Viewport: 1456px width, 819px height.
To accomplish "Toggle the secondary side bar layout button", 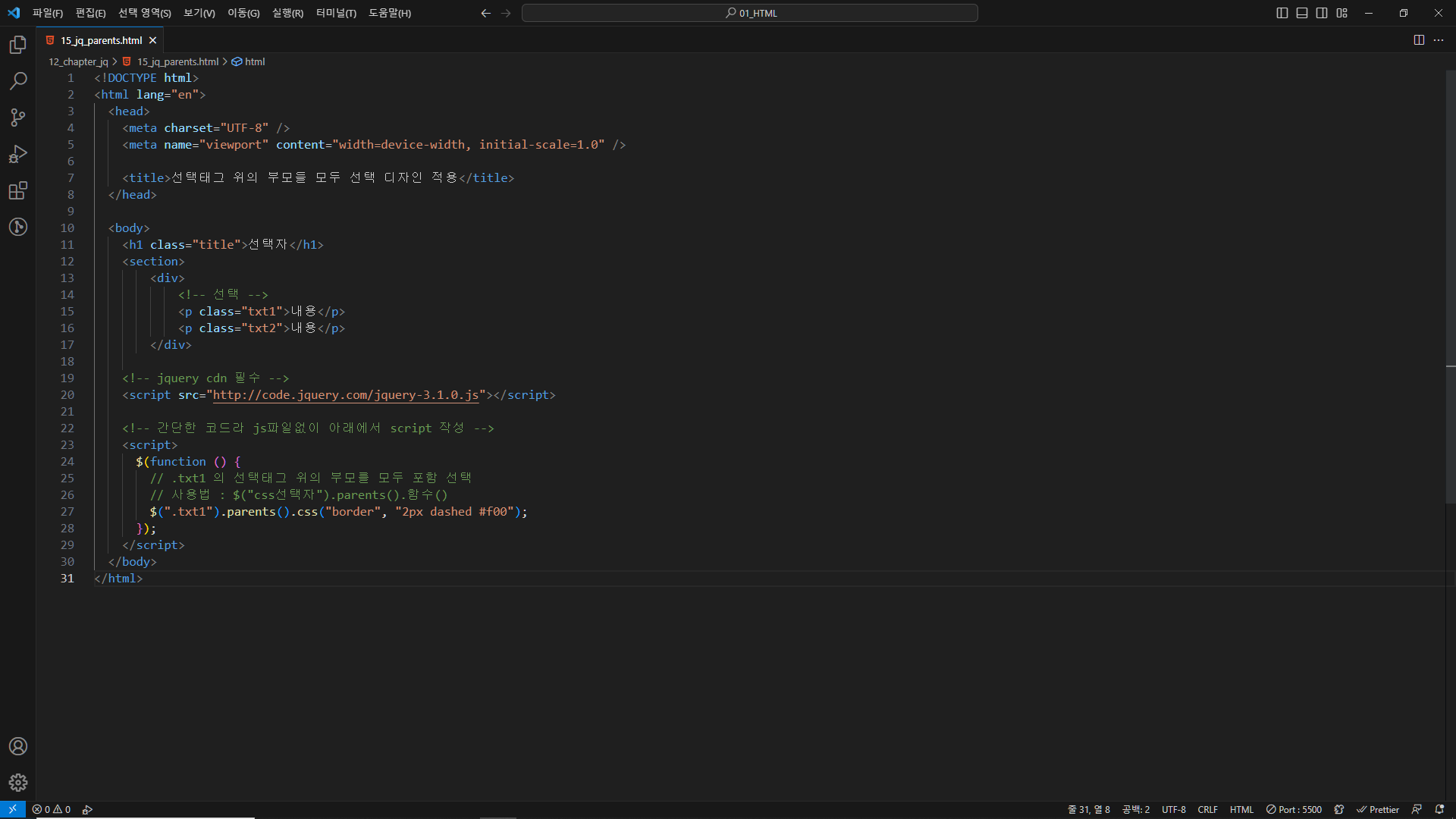I will pos(1322,13).
